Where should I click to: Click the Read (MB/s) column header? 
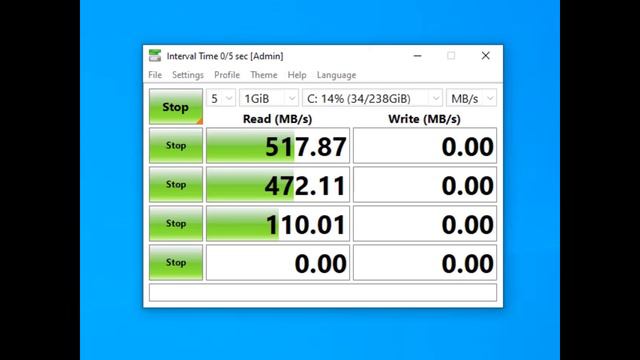coord(278,119)
